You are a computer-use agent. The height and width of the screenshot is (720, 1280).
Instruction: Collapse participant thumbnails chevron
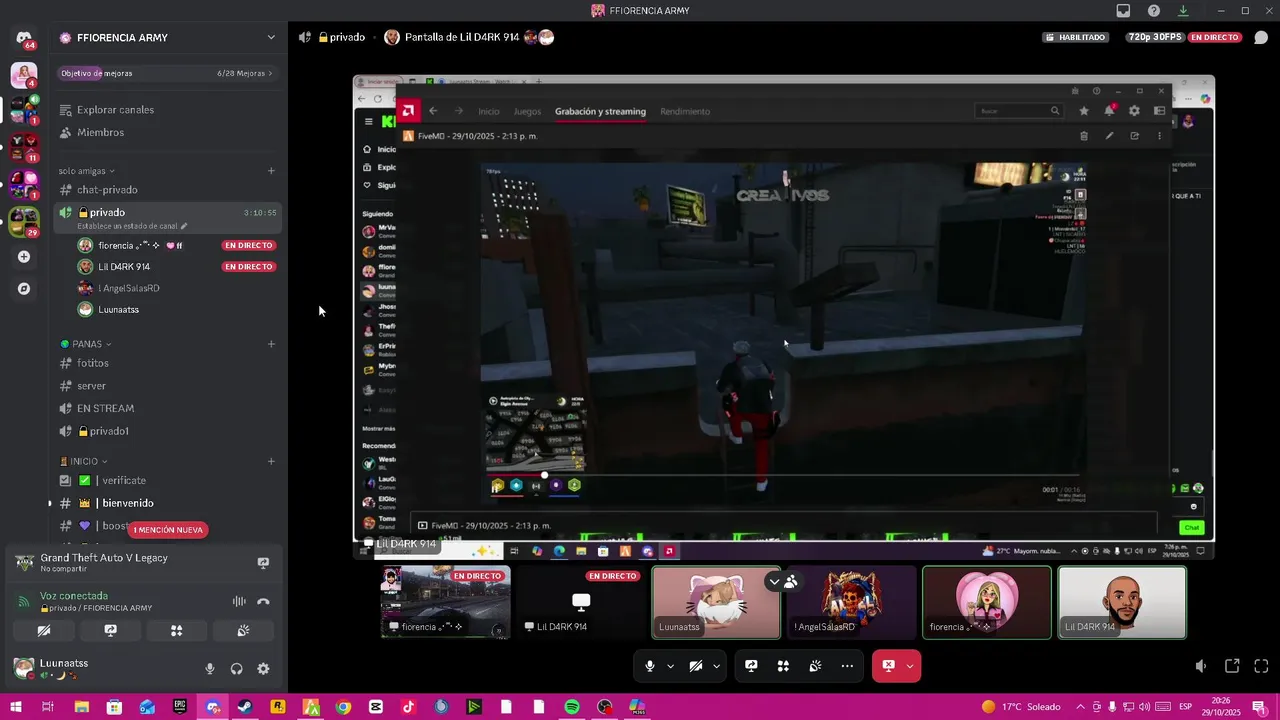[x=774, y=581]
